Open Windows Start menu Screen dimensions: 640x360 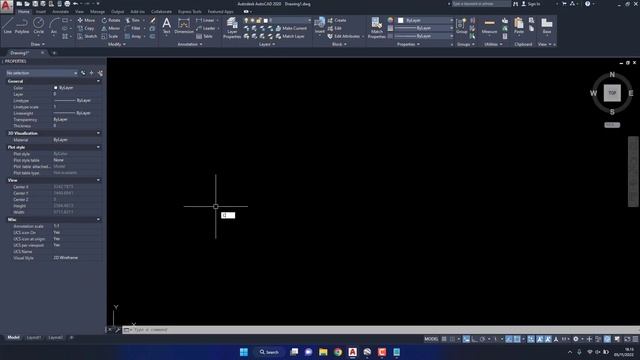click(x=244, y=352)
